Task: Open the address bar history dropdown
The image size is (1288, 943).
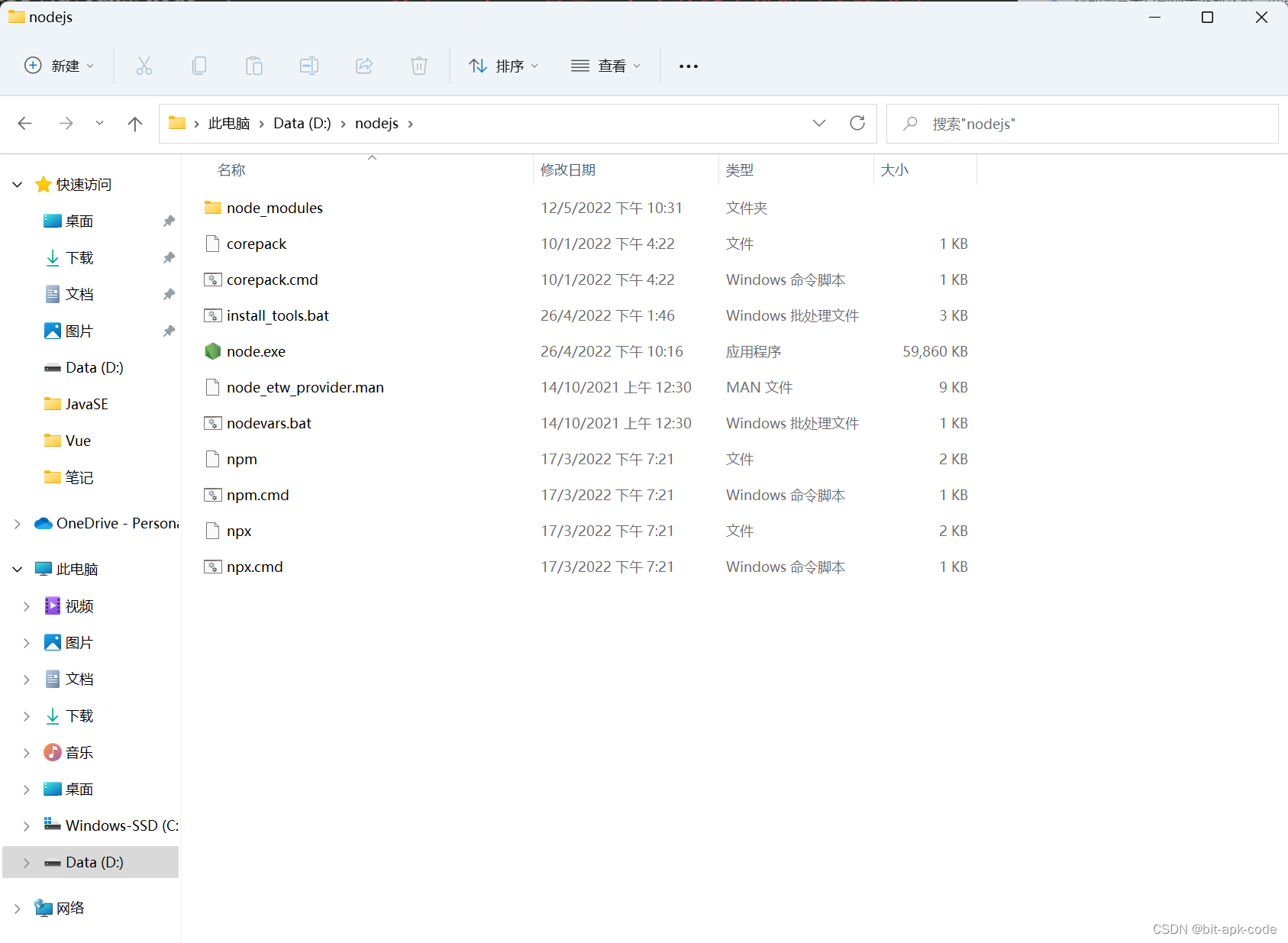Action: [819, 123]
